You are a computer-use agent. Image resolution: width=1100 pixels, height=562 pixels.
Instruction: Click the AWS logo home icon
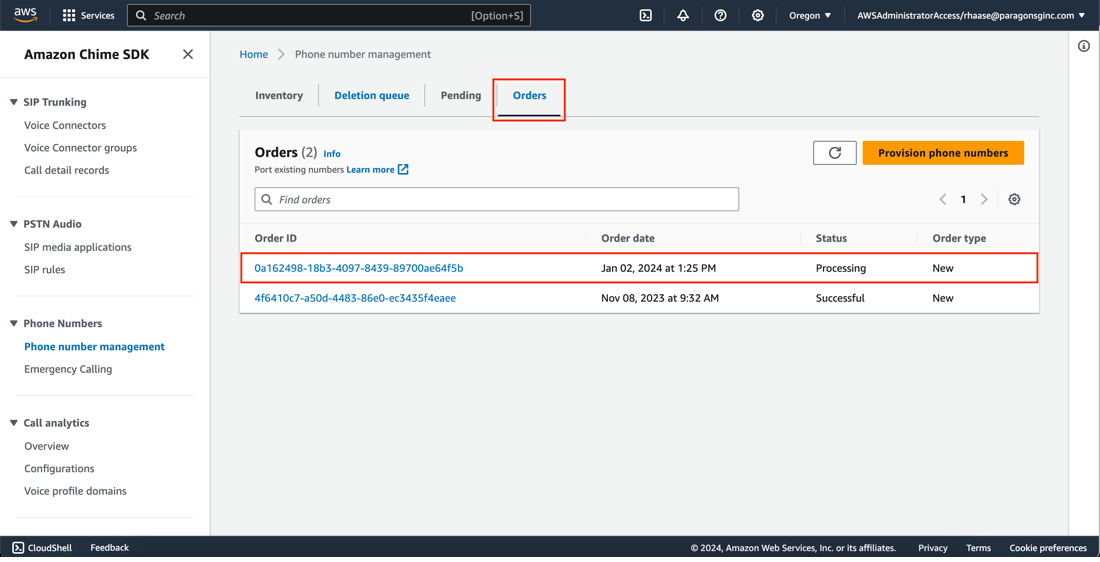[x=25, y=15]
